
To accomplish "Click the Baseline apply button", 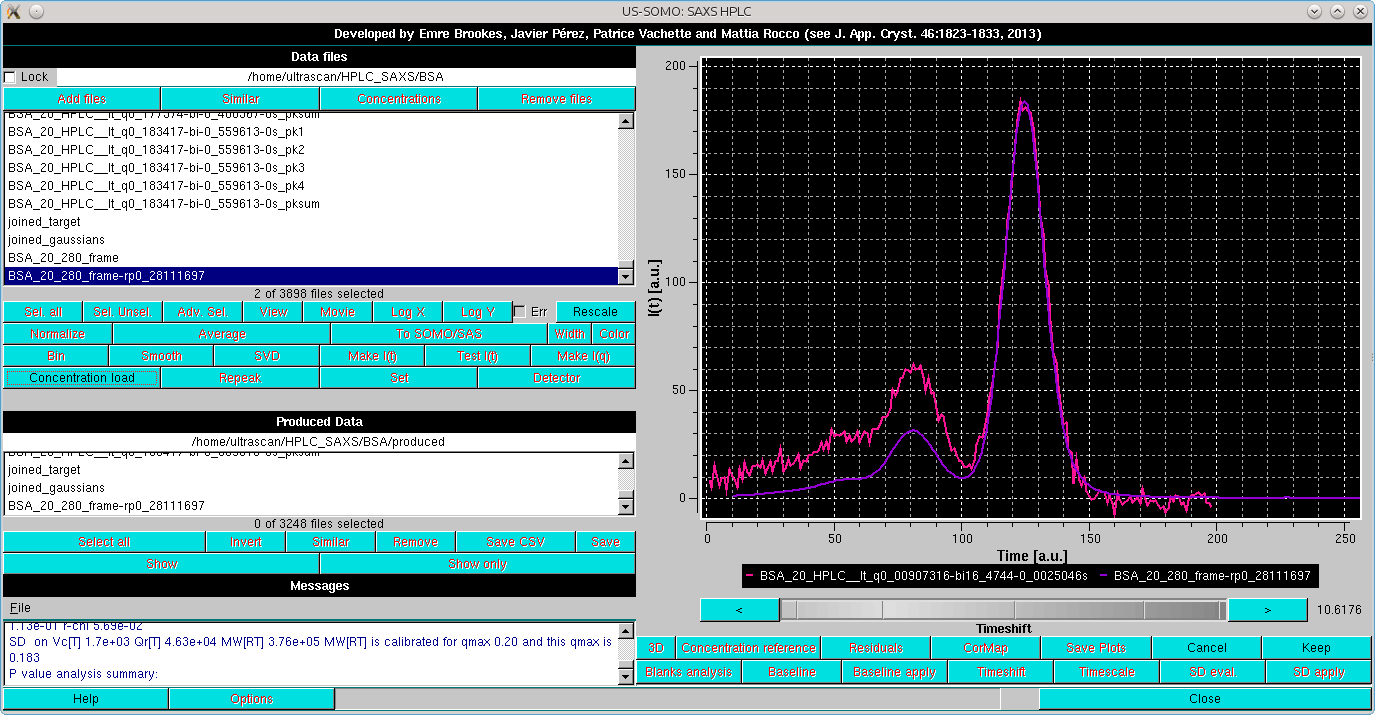I will click(x=894, y=672).
